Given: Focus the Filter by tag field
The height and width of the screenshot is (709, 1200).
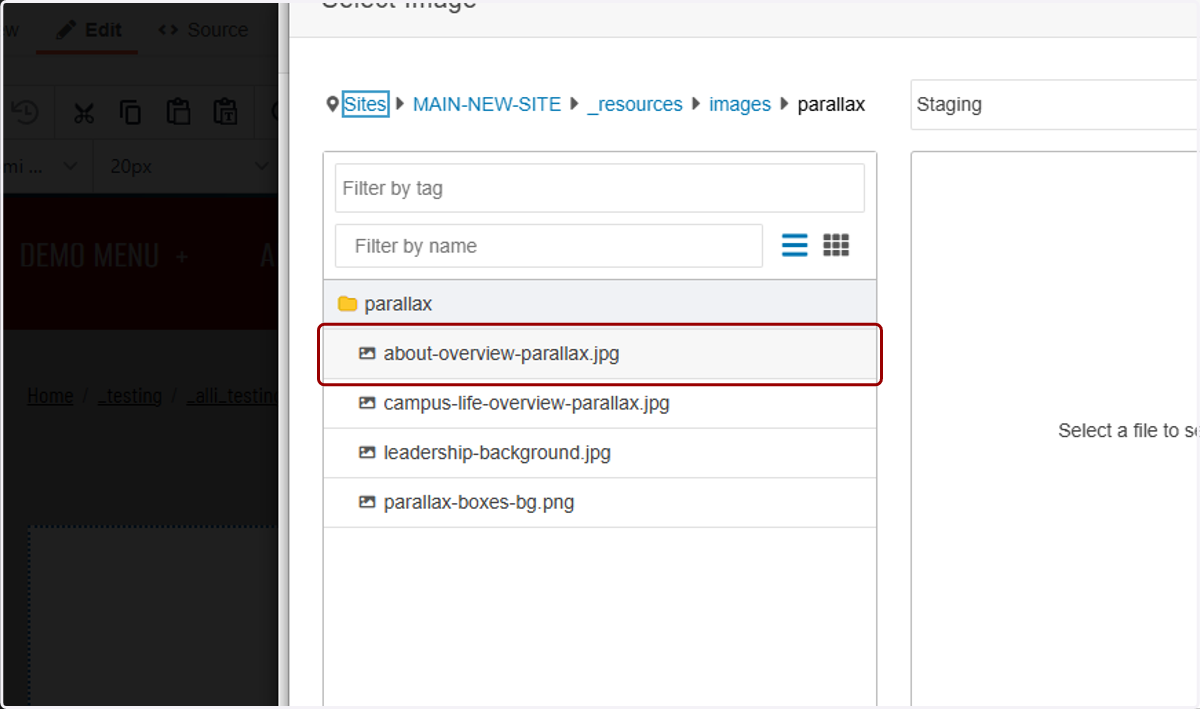Looking at the screenshot, I should 600,188.
